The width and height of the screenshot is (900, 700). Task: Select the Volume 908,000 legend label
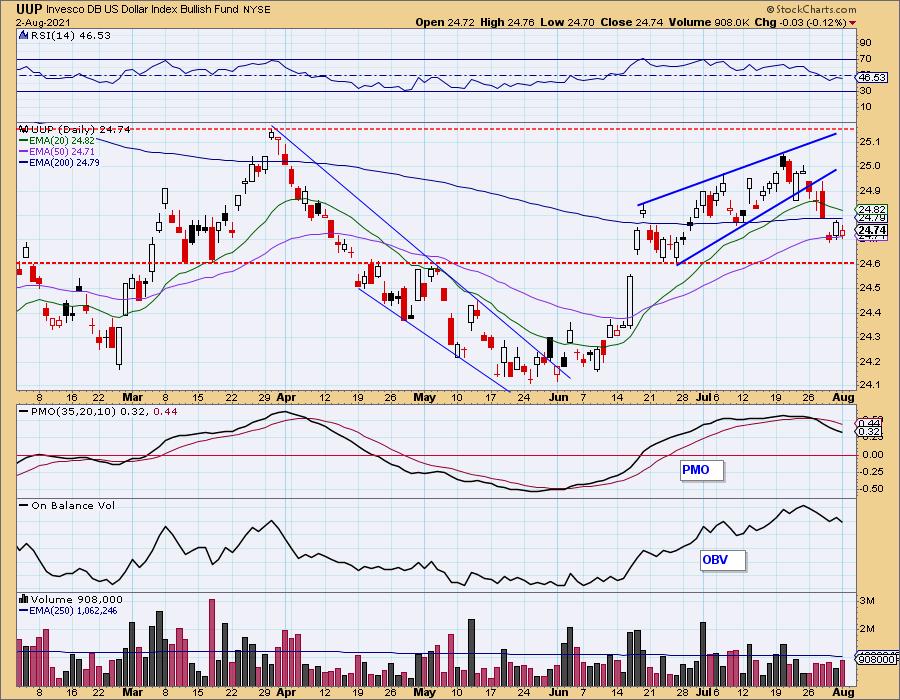76,600
